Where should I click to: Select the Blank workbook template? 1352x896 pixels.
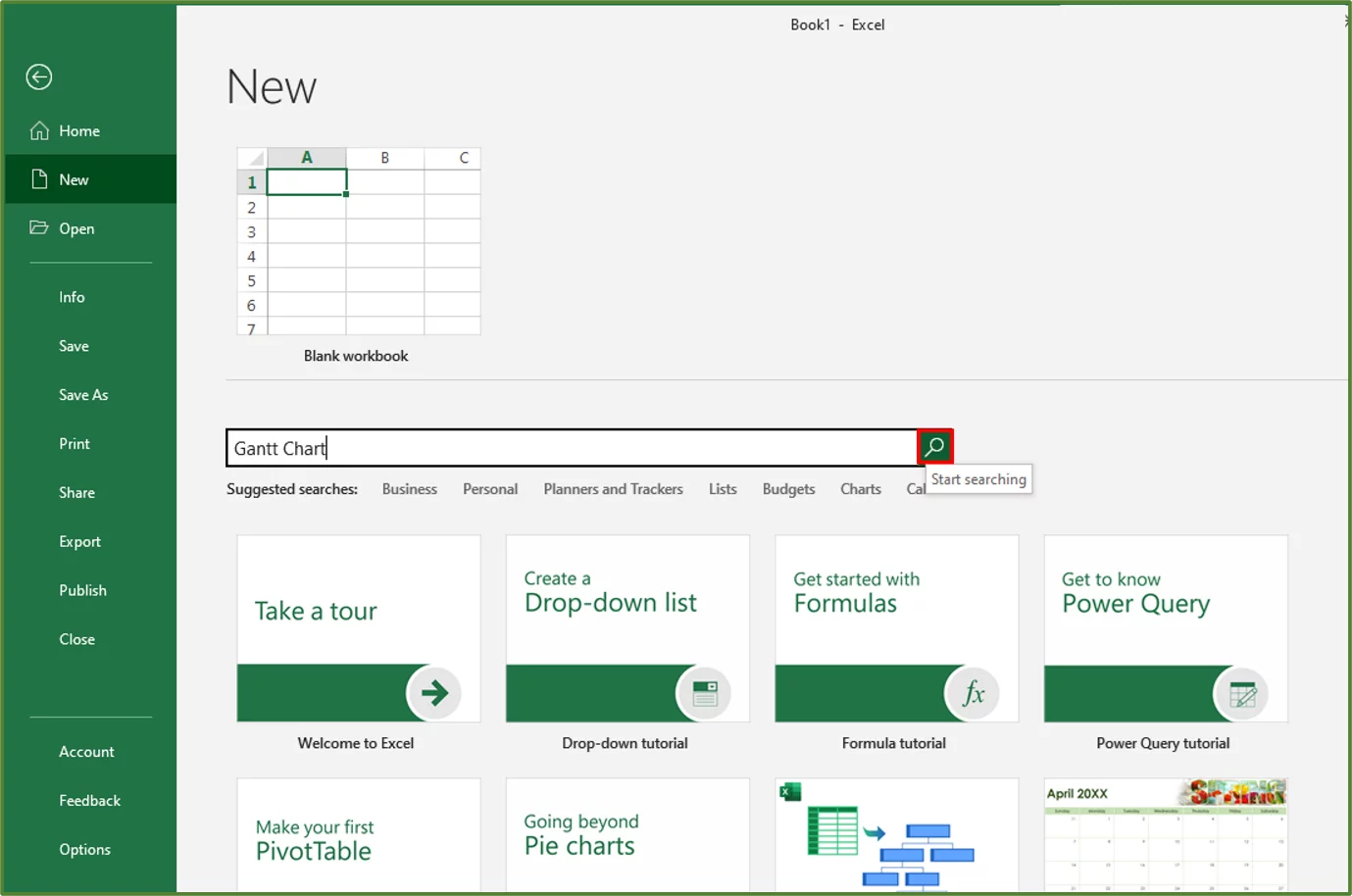[x=356, y=242]
